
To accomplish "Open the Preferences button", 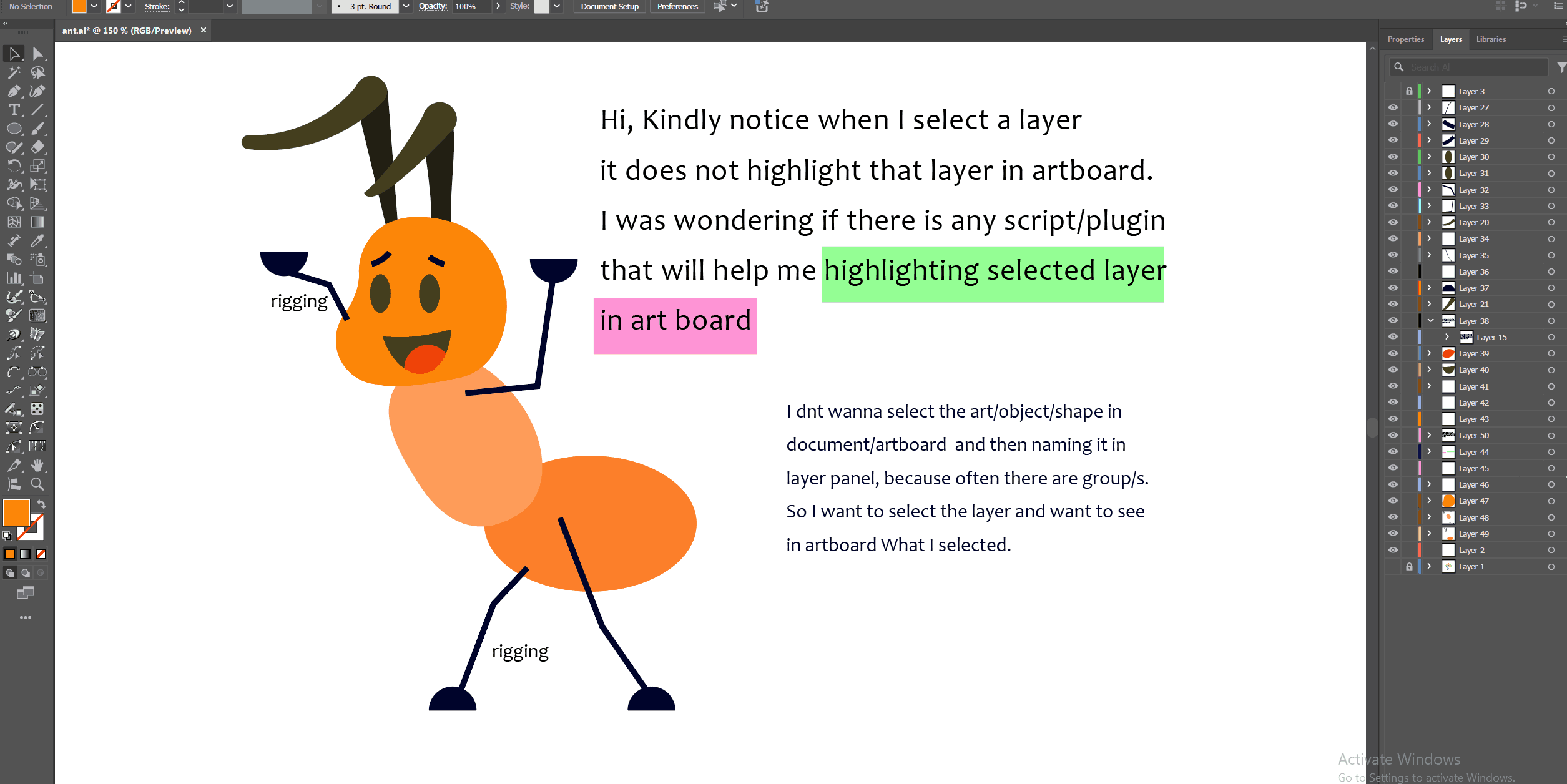I will pos(677,6).
